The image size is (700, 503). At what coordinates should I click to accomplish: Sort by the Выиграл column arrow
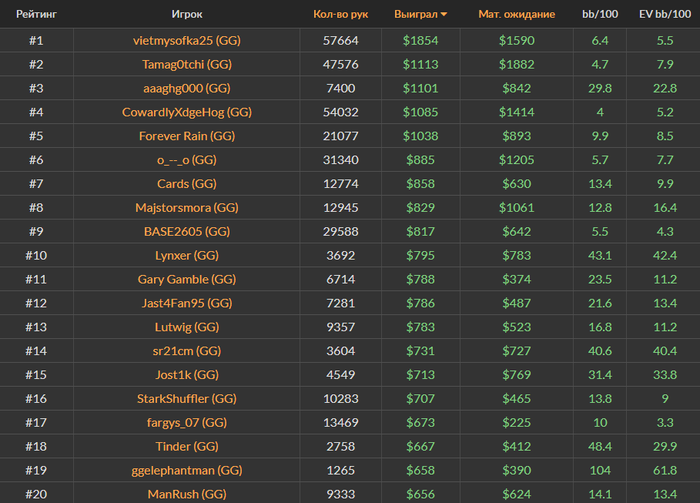[443, 14]
